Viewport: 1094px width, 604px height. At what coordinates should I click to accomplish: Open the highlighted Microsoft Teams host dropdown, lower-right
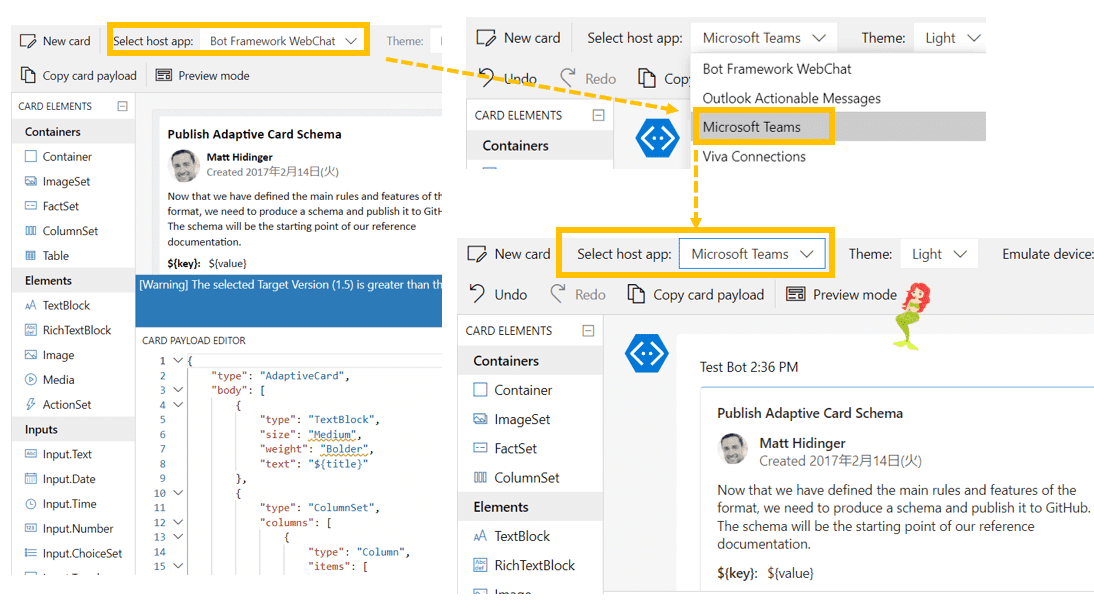pos(752,254)
